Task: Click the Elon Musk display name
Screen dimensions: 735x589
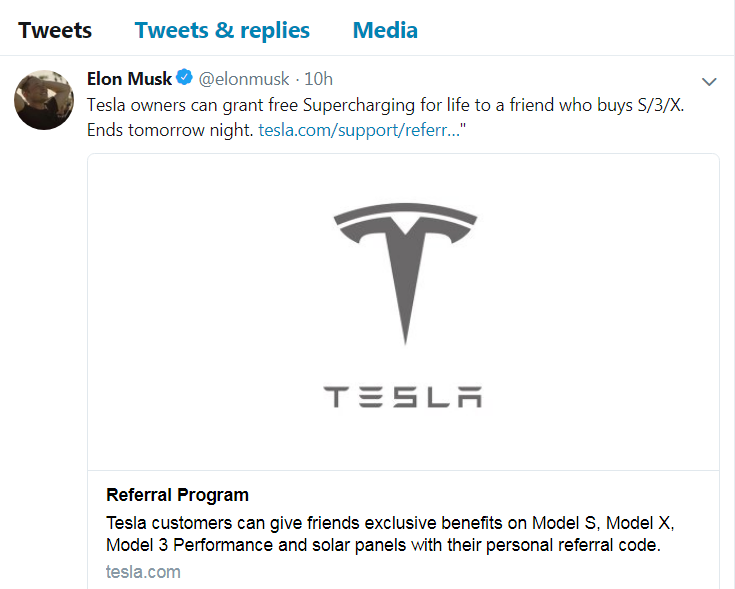Action: point(129,79)
